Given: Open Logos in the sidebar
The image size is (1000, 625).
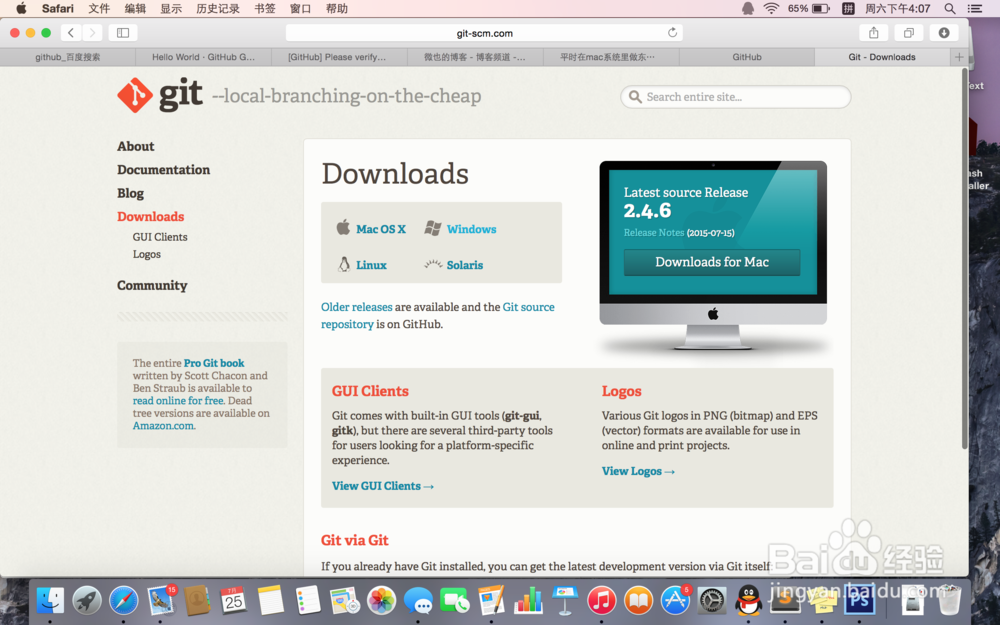Looking at the screenshot, I should tap(147, 254).
